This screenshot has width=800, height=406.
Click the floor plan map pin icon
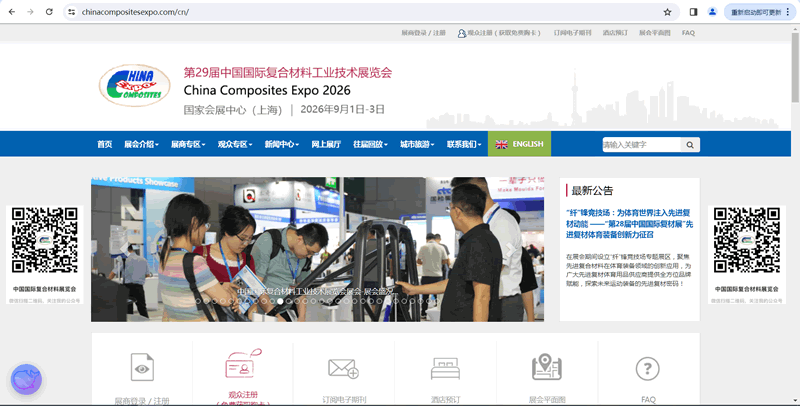(x=546, y=367)
